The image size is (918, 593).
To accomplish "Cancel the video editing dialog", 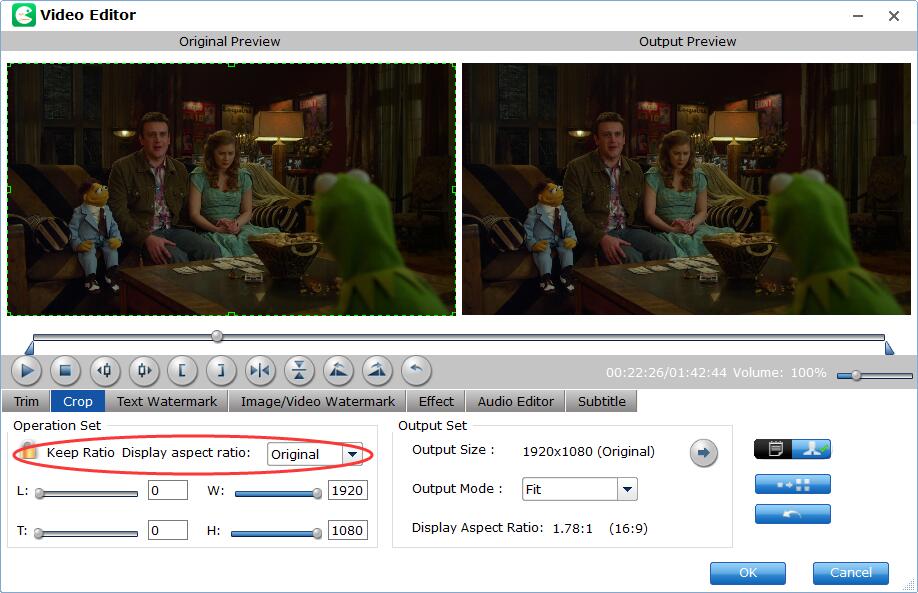I will 851,573.
